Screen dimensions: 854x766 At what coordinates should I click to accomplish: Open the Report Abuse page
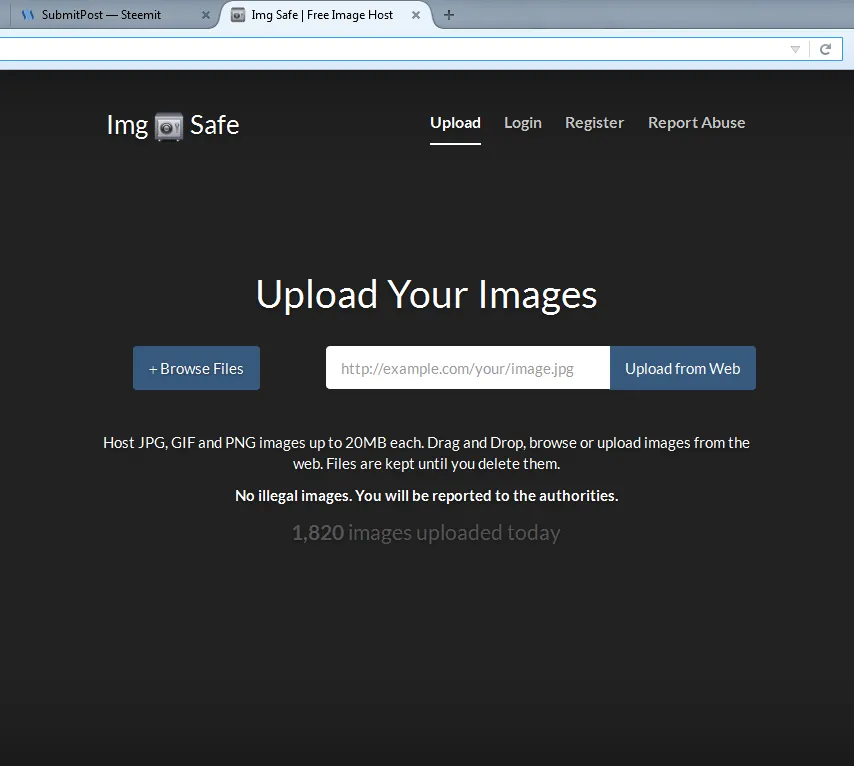(x=697, y=123)
